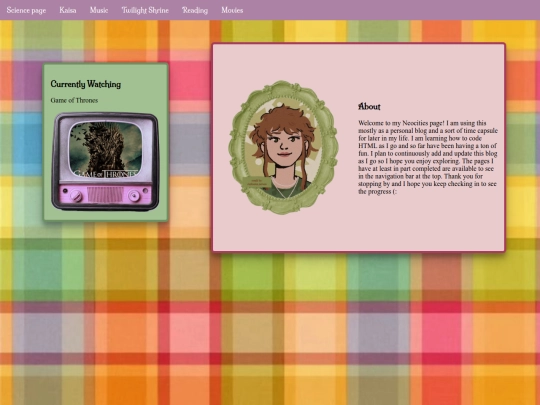Viewport: 540px width, 405px height.
Task: Open the Reading page
Action: point(195,10)
